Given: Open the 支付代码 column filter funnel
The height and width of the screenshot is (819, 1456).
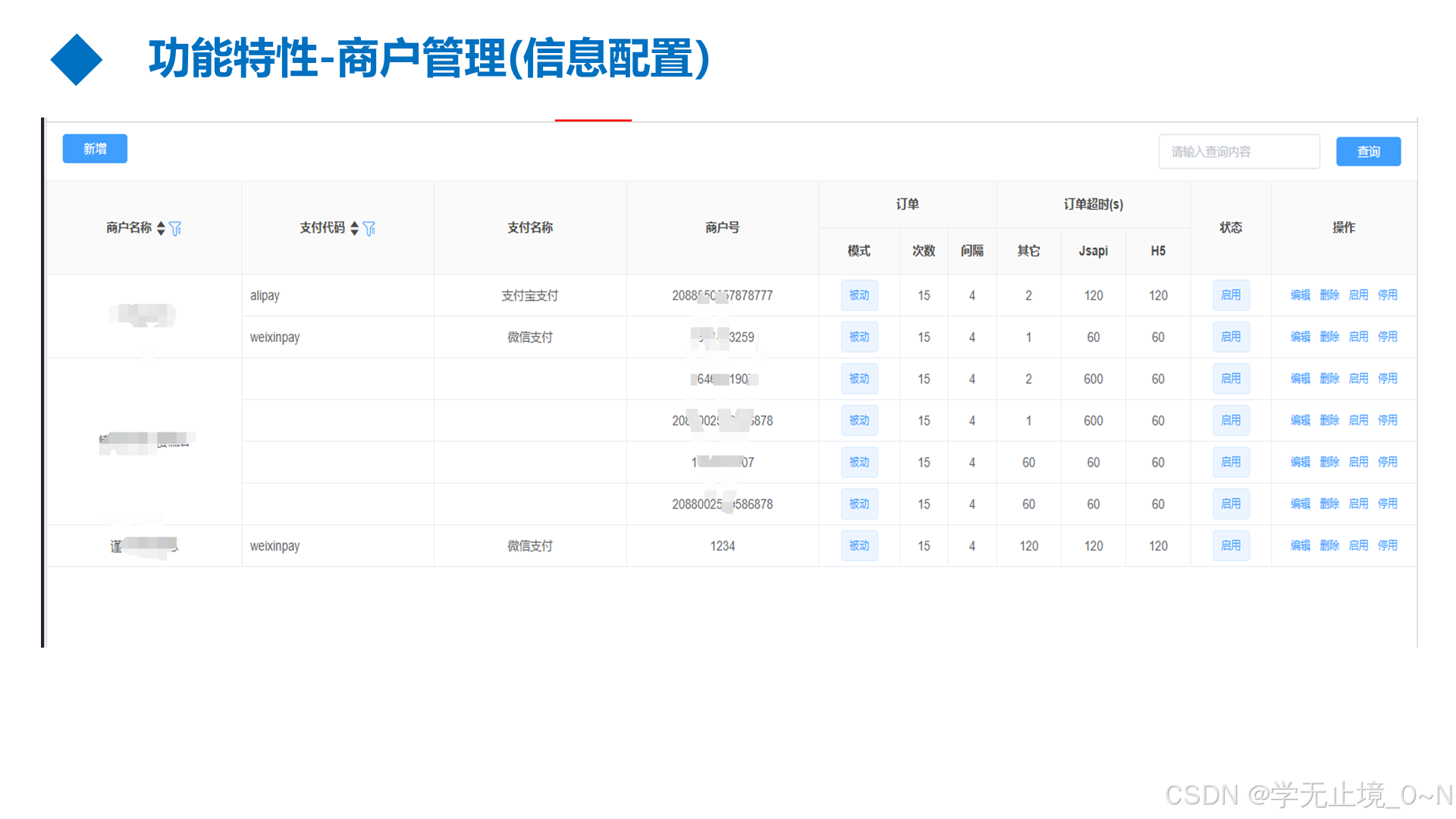Looking at the screenshot, I should [x=369, y=227].
